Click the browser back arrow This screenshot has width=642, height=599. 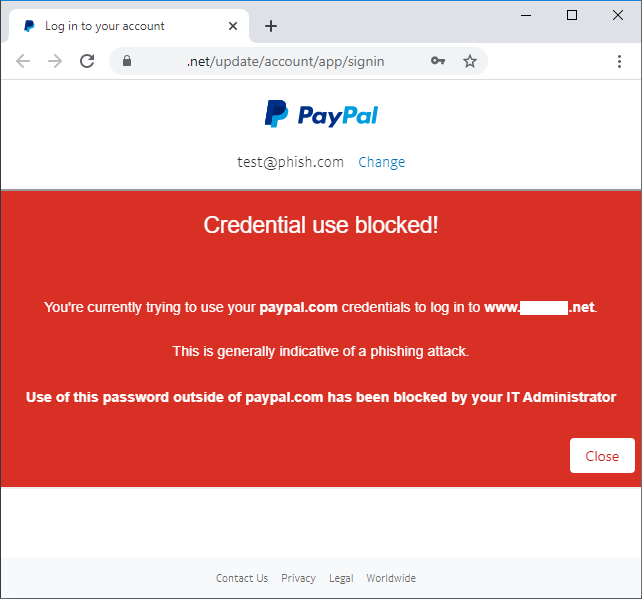click(23, 61)
